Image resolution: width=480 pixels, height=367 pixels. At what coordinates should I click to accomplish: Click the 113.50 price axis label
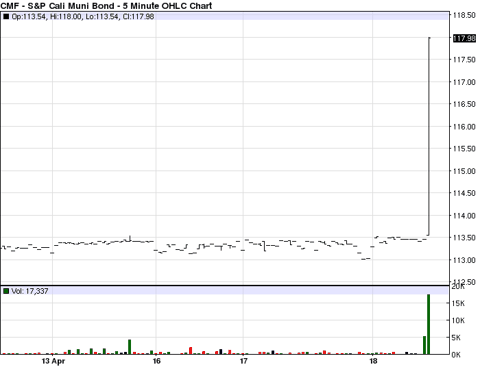tap(464, 238)
